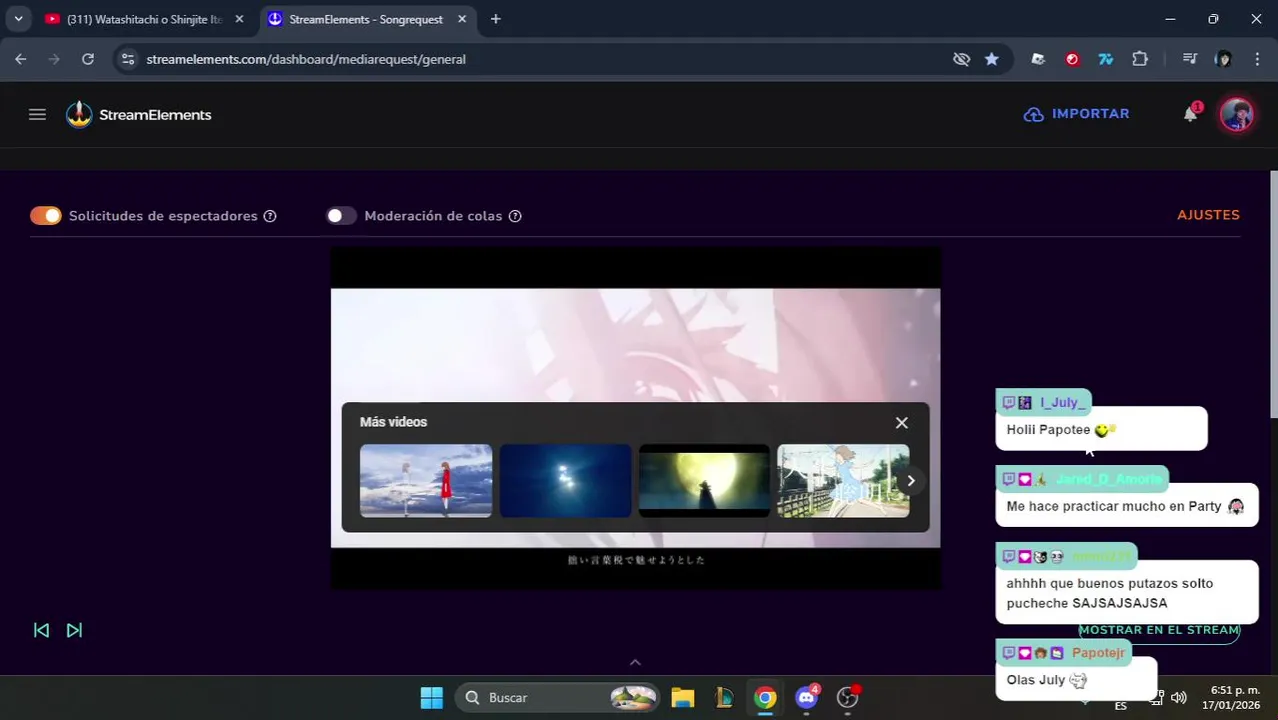Open Chrome three-dot menu
The height and width of the screenshot is (720, 1278).
tap(1257, 59)
